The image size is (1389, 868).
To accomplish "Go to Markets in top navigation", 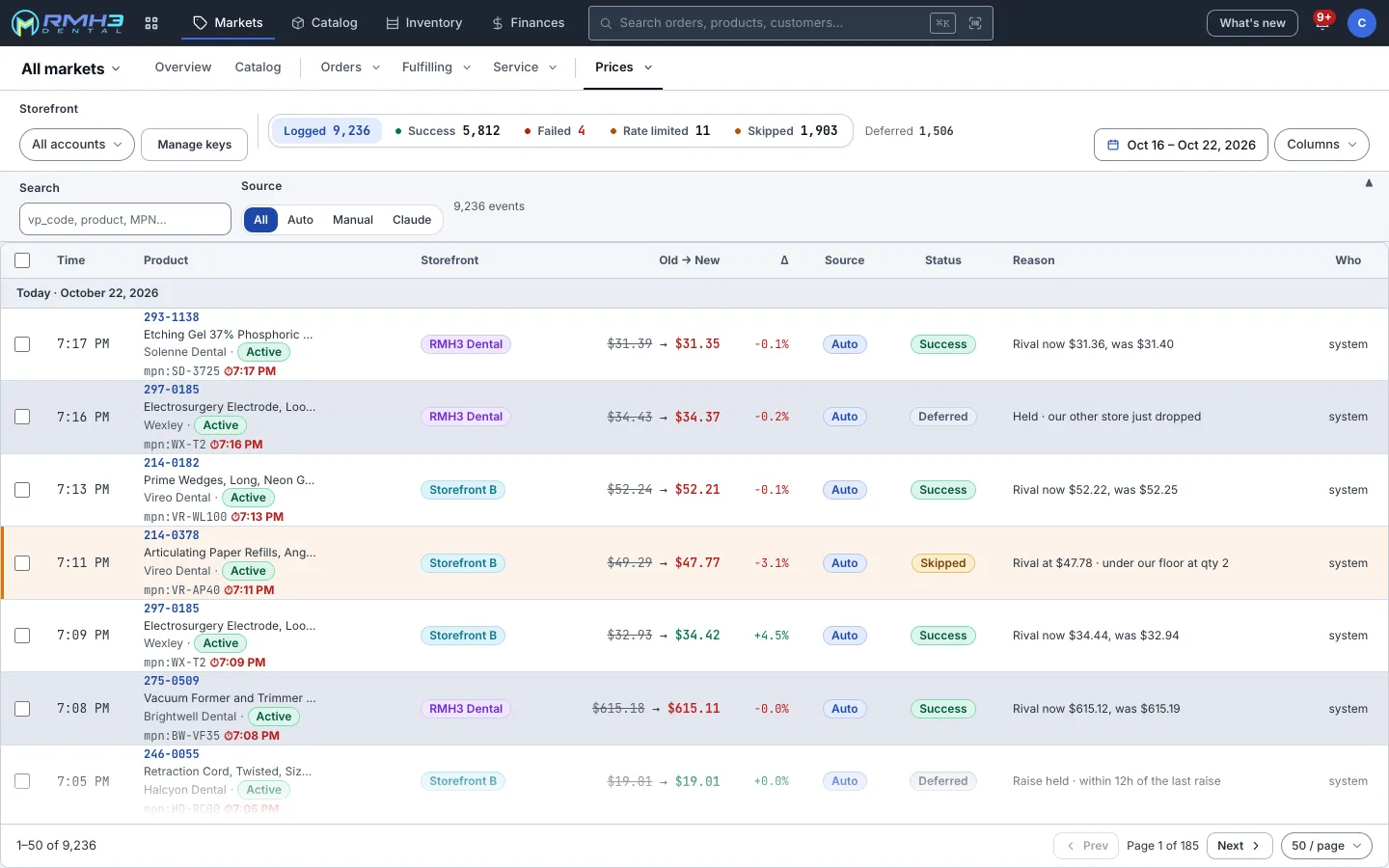I will point(228,23).
